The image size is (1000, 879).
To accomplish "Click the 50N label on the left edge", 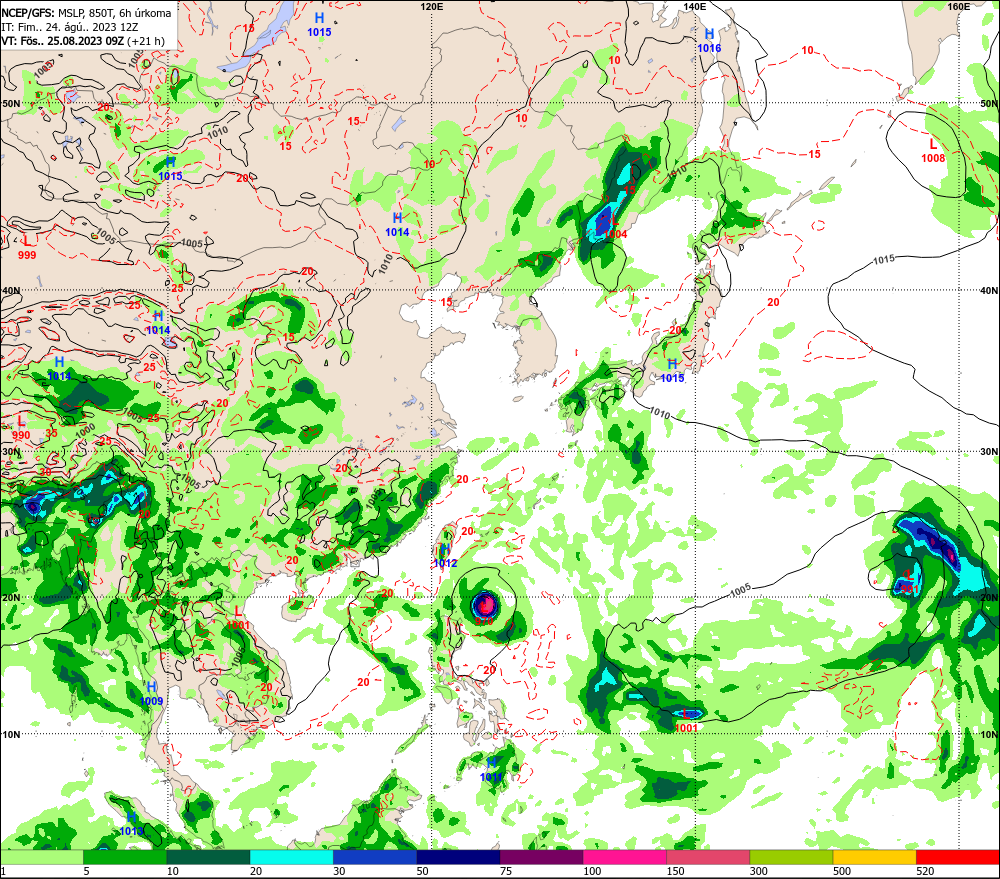I will 10,103.
